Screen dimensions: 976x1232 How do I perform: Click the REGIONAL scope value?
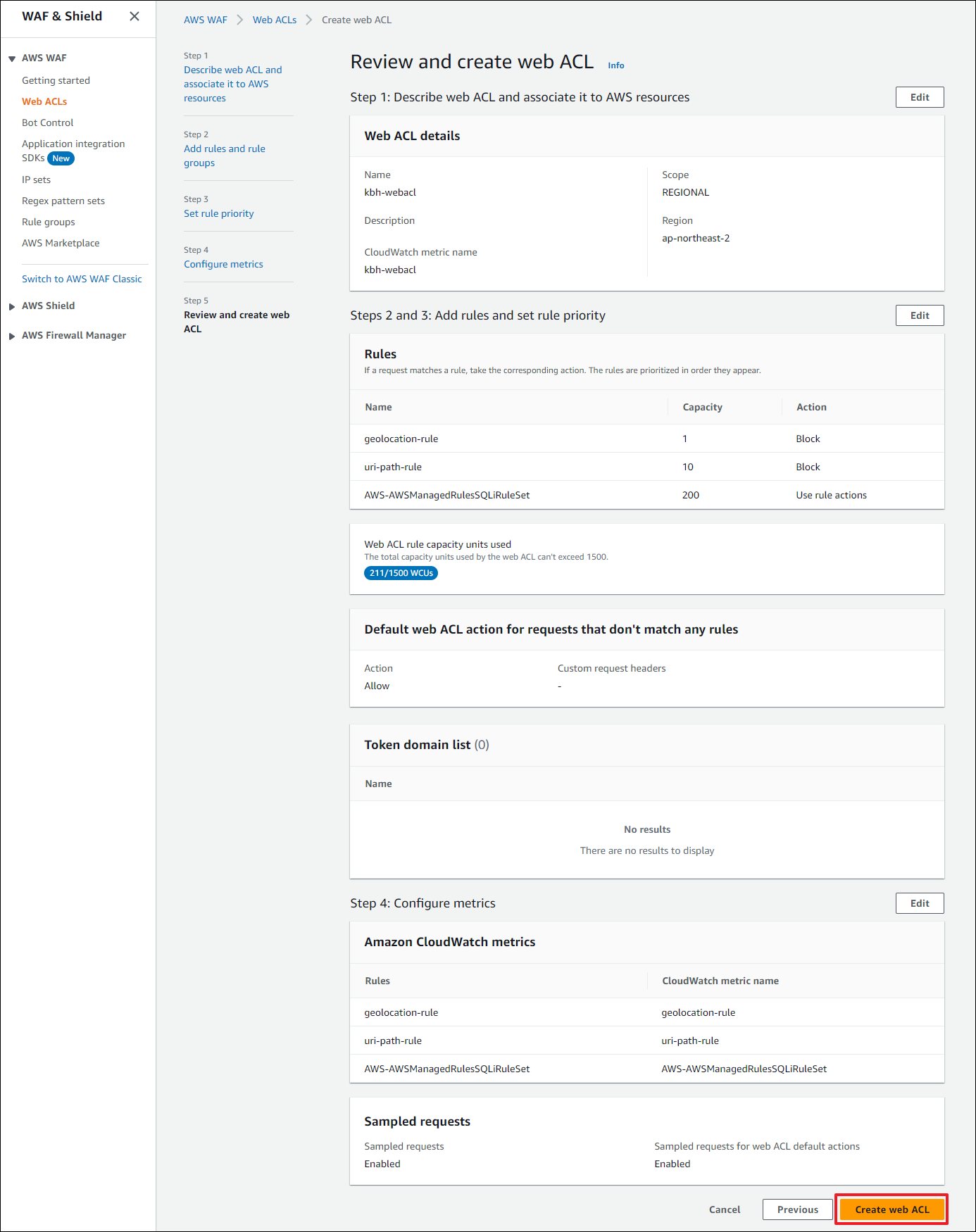685,192
